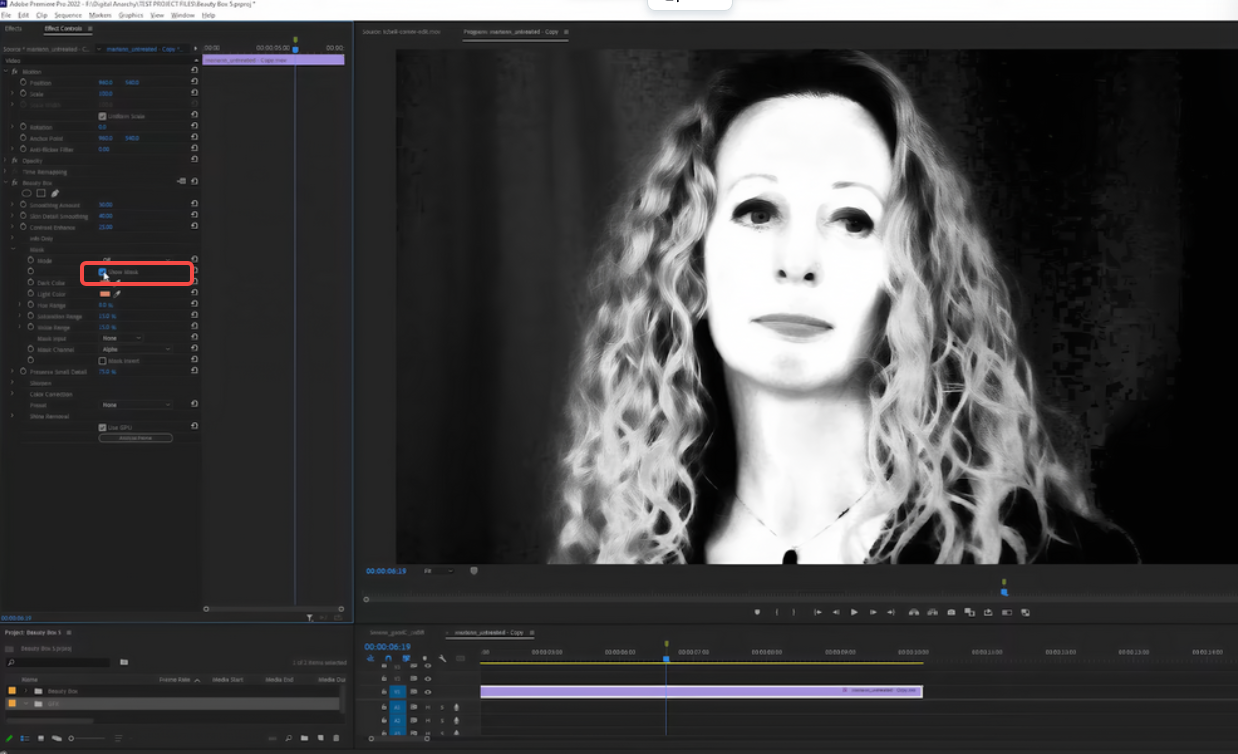Open the Mask Input dropdown

point(121,338)
